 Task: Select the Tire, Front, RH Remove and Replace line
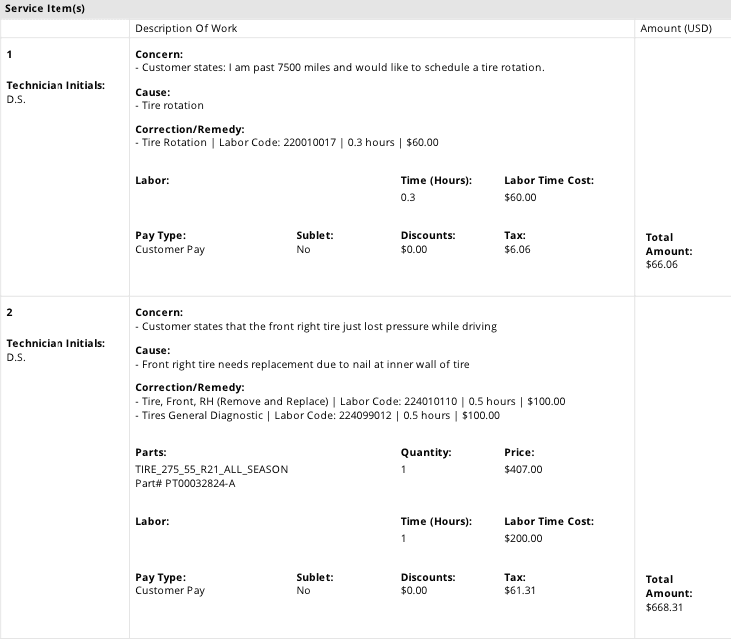(350, 401)
